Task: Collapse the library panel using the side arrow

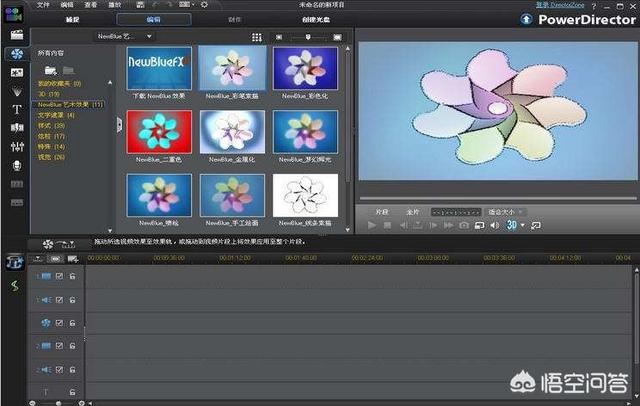Action: click(119, 124)
